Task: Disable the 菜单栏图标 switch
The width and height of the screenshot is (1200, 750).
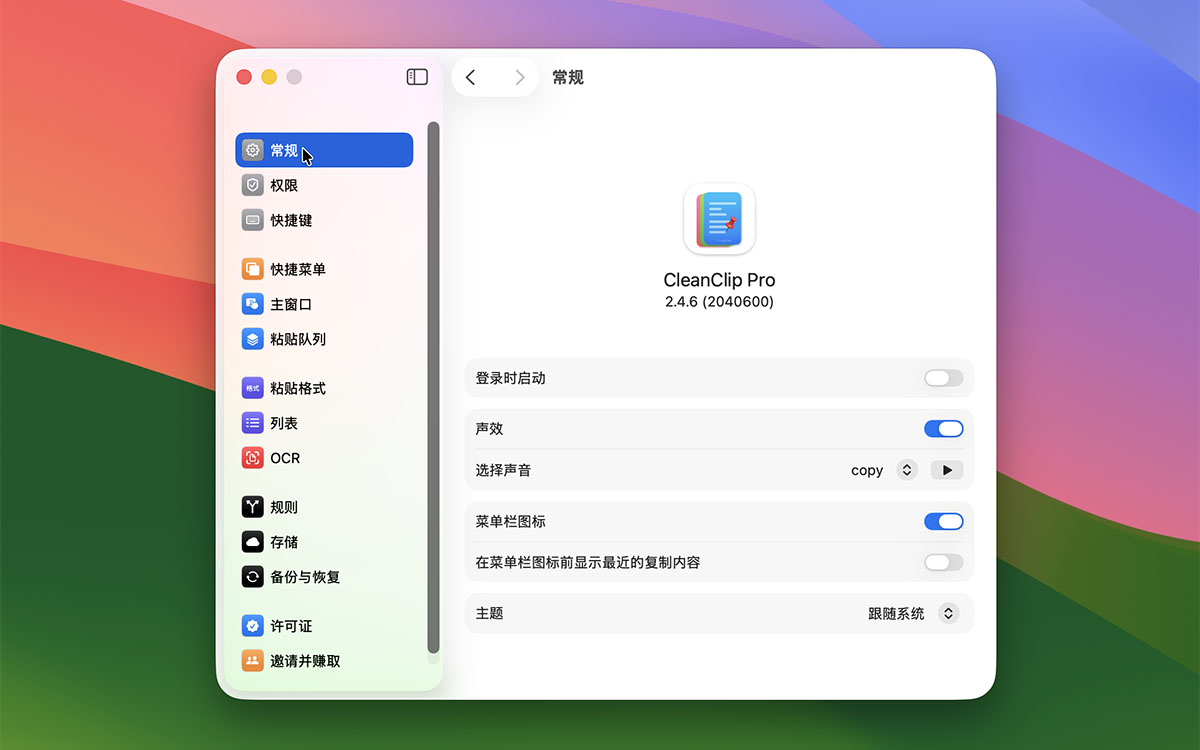Action: point(943,521)
